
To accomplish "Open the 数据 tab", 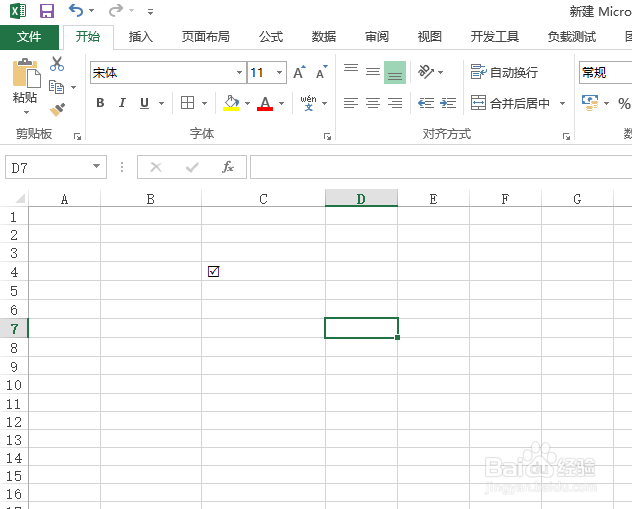I will coord(324,37).
